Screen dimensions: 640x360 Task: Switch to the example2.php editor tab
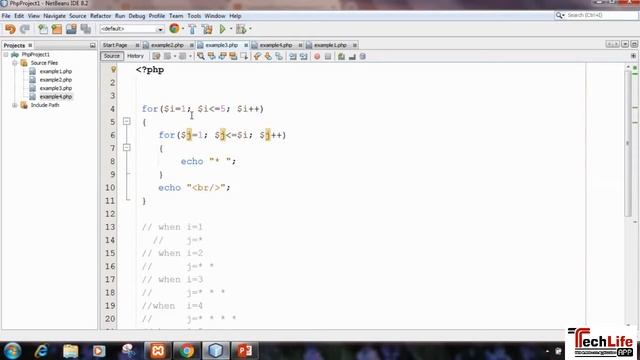coord(167,45)
